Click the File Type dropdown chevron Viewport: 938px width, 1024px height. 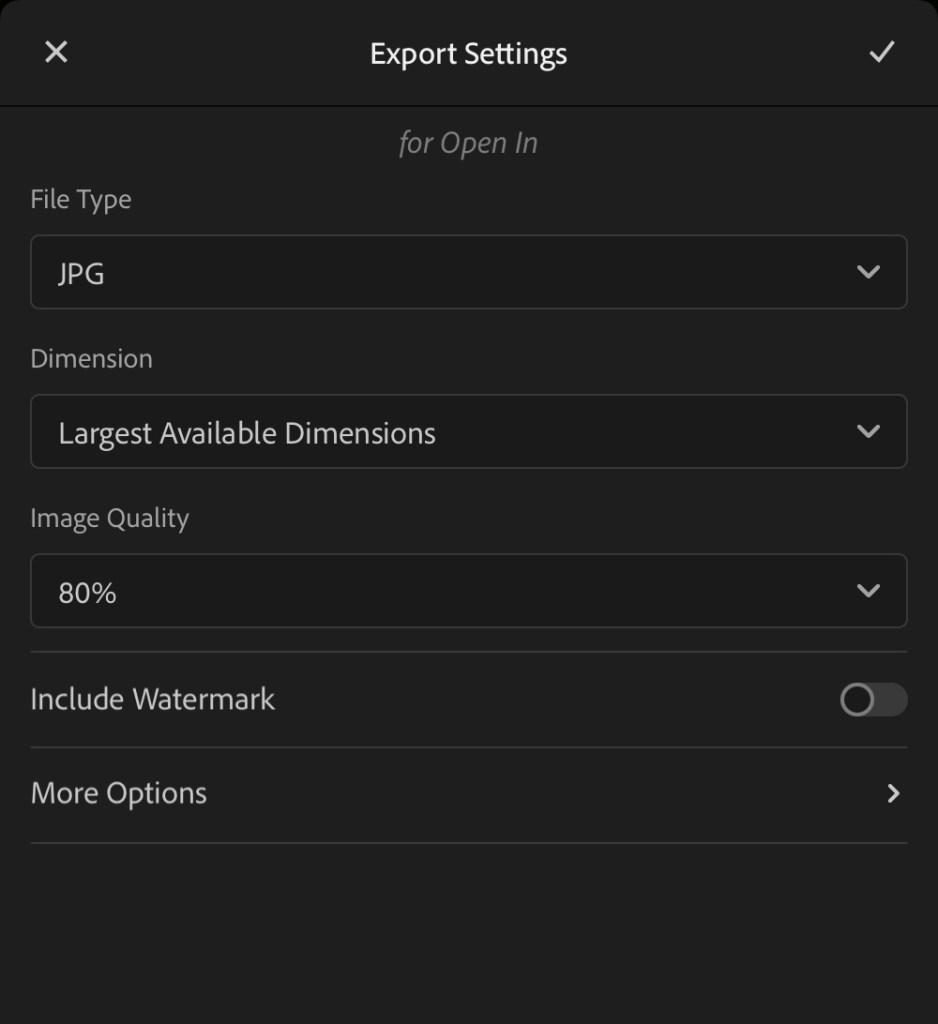(x=868, y=272)
